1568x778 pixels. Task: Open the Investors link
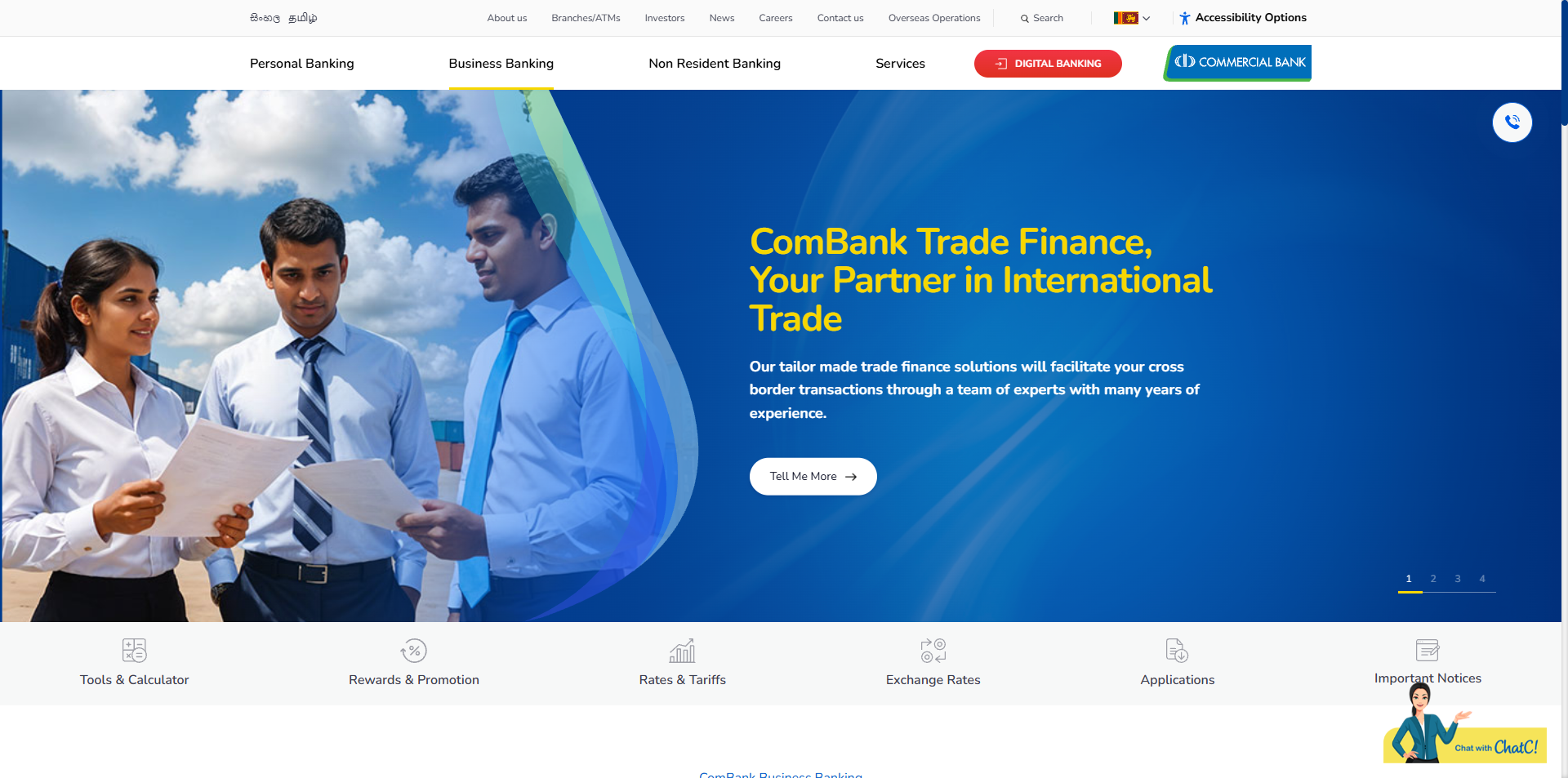coord(665,18)
